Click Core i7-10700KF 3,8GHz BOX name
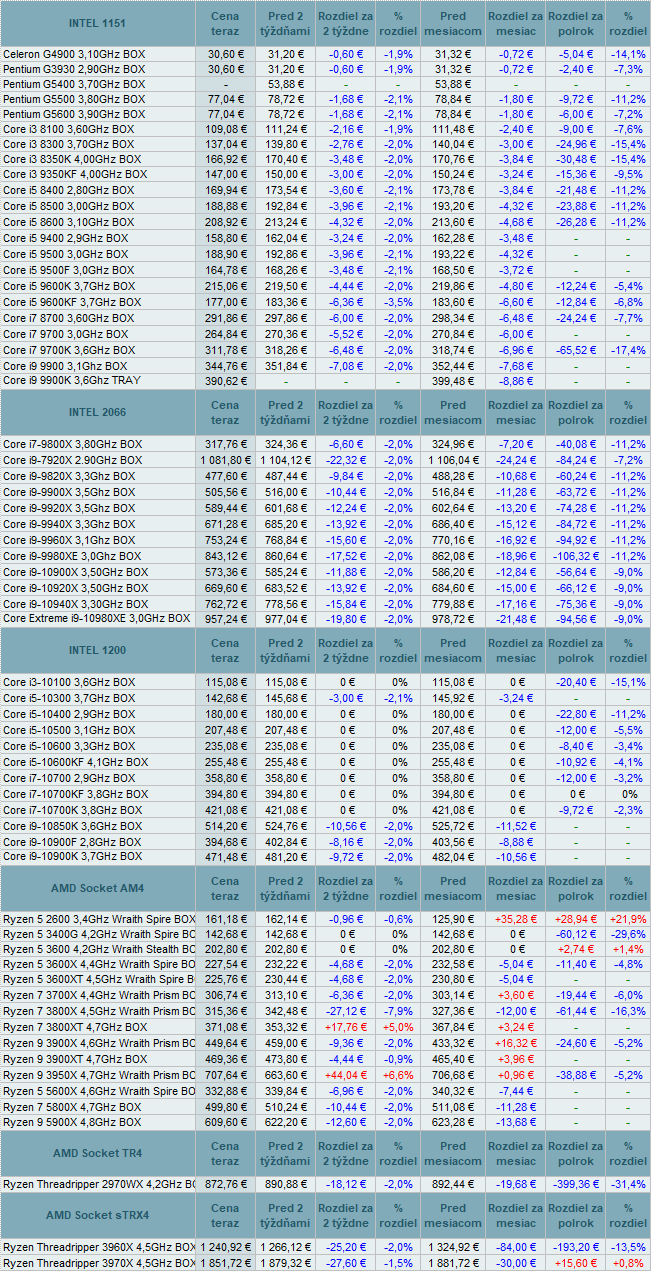 pos(75,794)
